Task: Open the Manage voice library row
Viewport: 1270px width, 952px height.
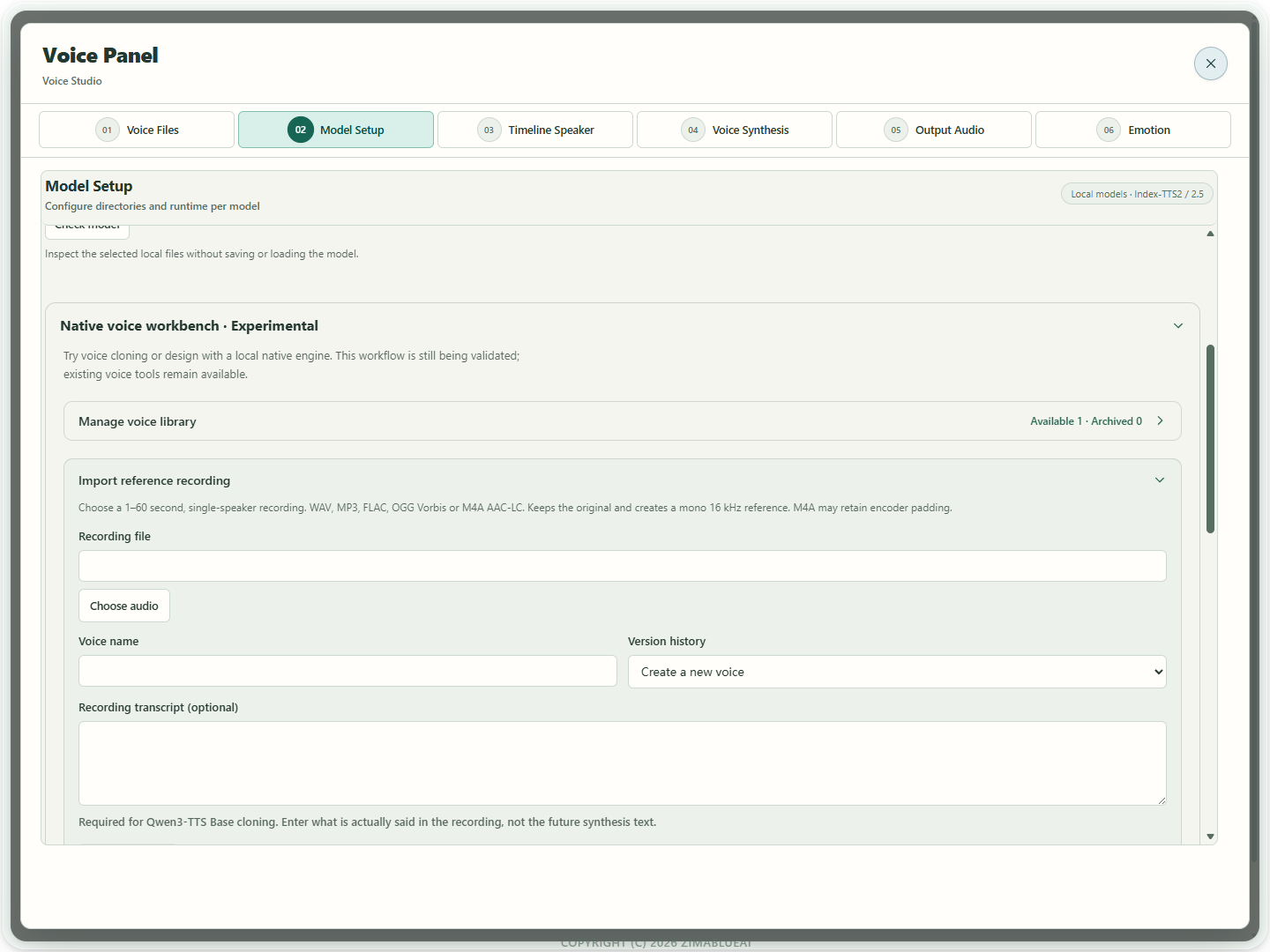Action: pos(623,421)
